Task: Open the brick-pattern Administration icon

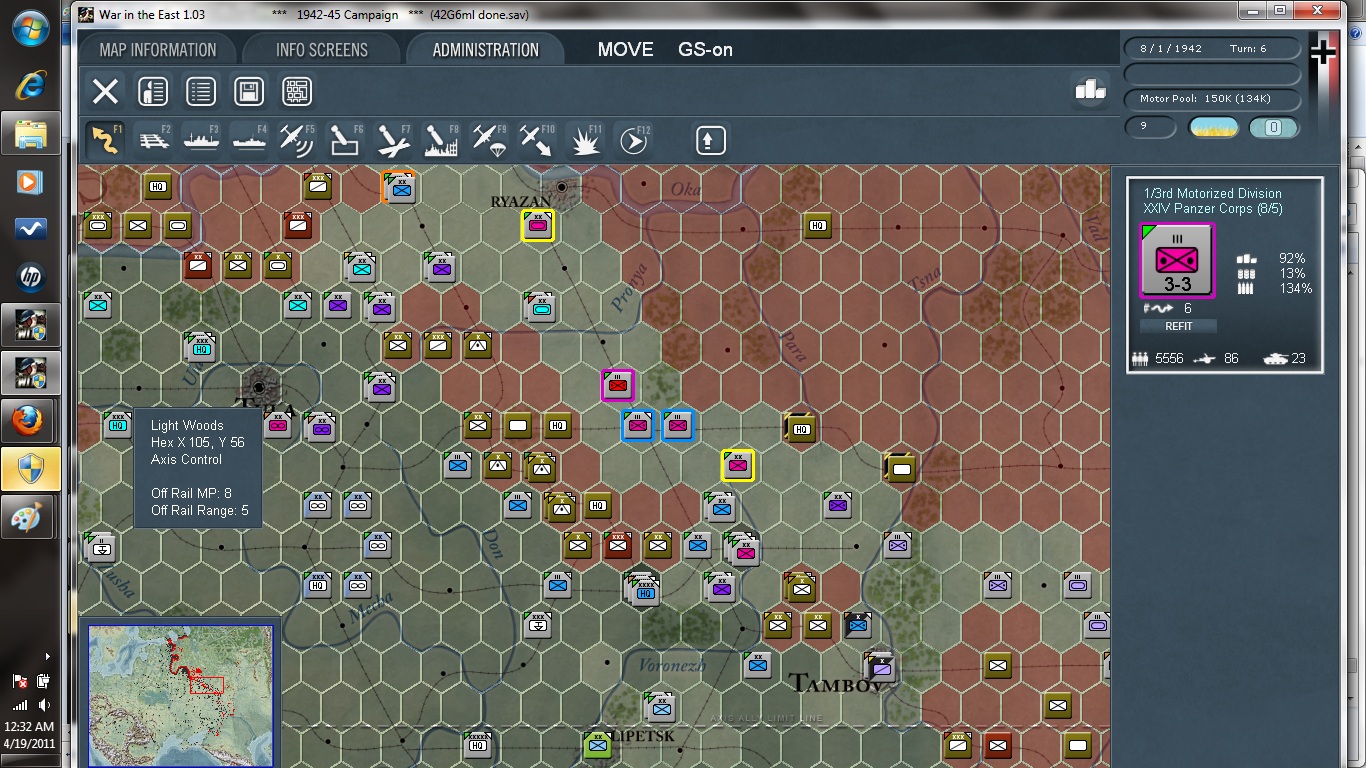Action: tap(297, 92)
